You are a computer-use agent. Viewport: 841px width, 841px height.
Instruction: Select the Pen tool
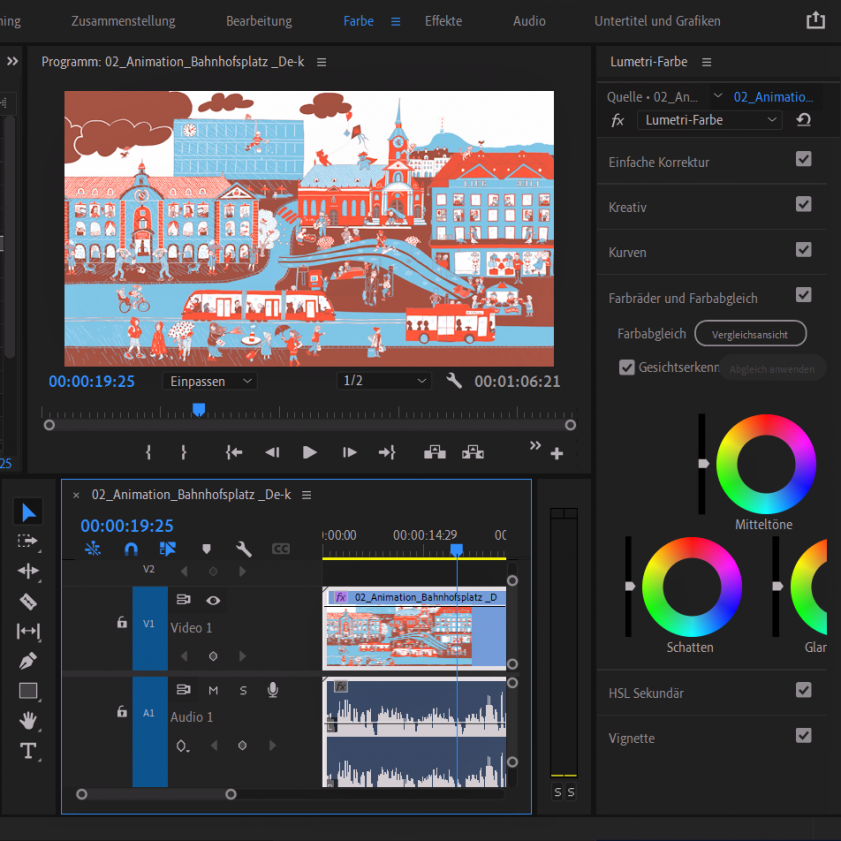click(28, 661)
